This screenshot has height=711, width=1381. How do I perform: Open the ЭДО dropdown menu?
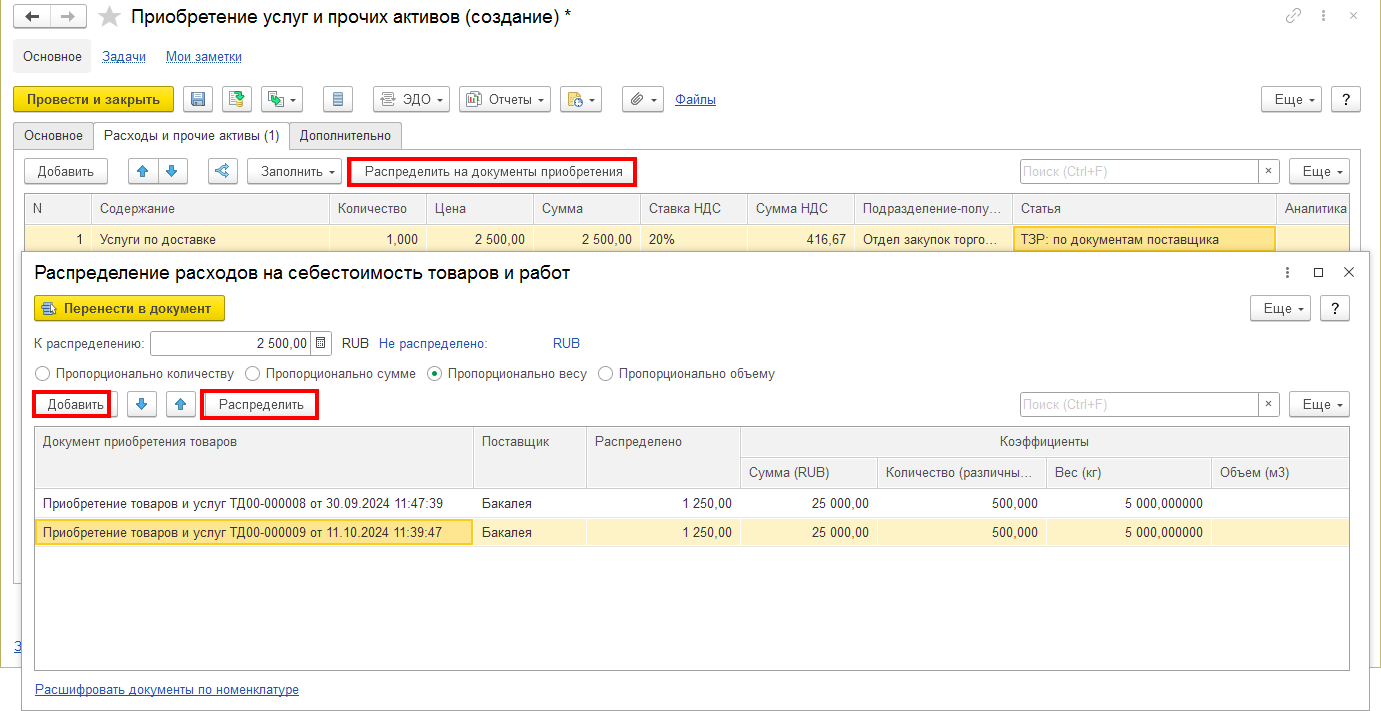pos(412,100)
